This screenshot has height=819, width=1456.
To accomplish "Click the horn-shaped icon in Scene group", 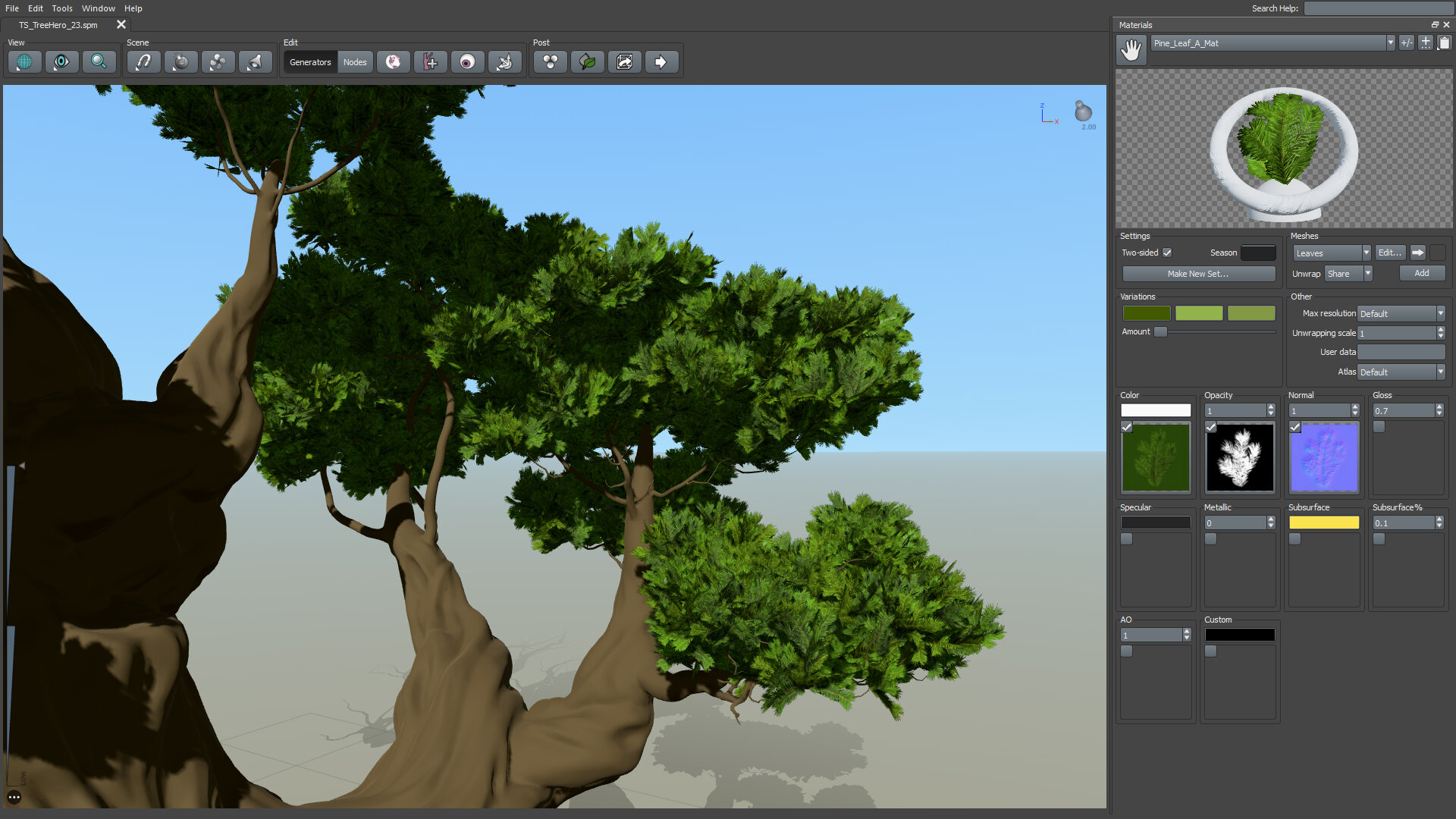I will pos(255,62).
